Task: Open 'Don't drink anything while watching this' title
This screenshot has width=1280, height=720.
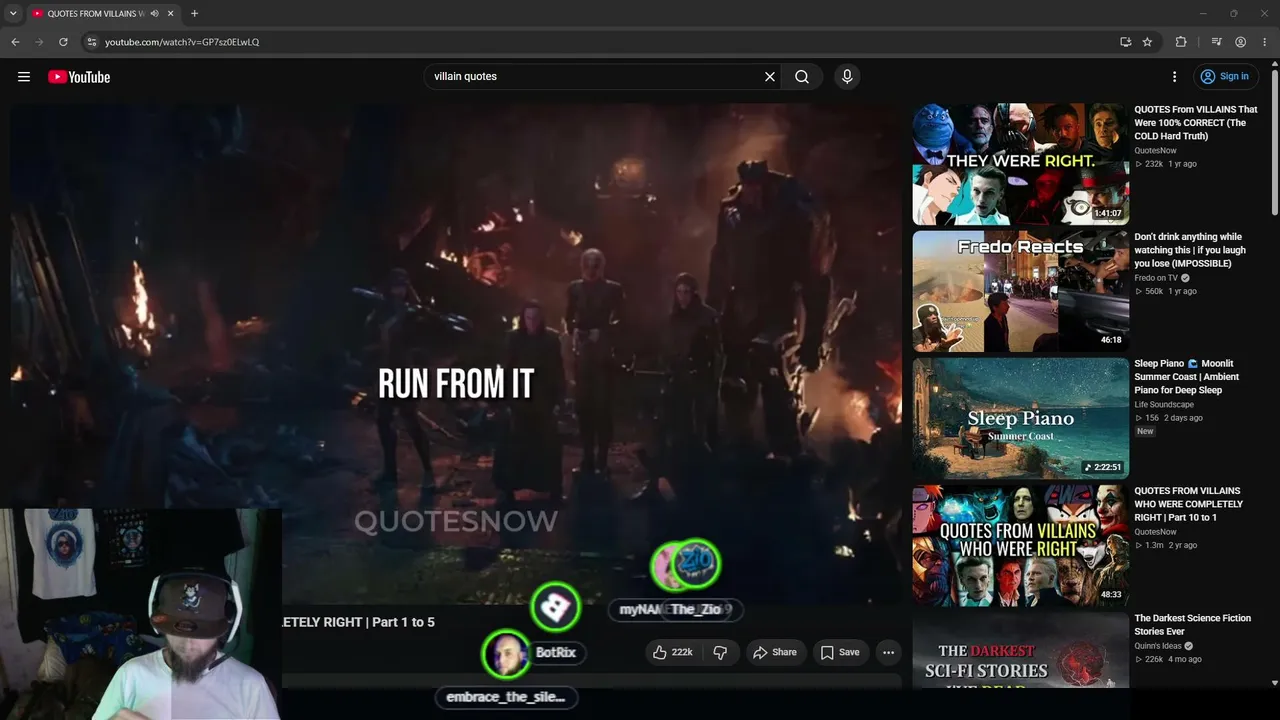Action: pos(1190,250)
